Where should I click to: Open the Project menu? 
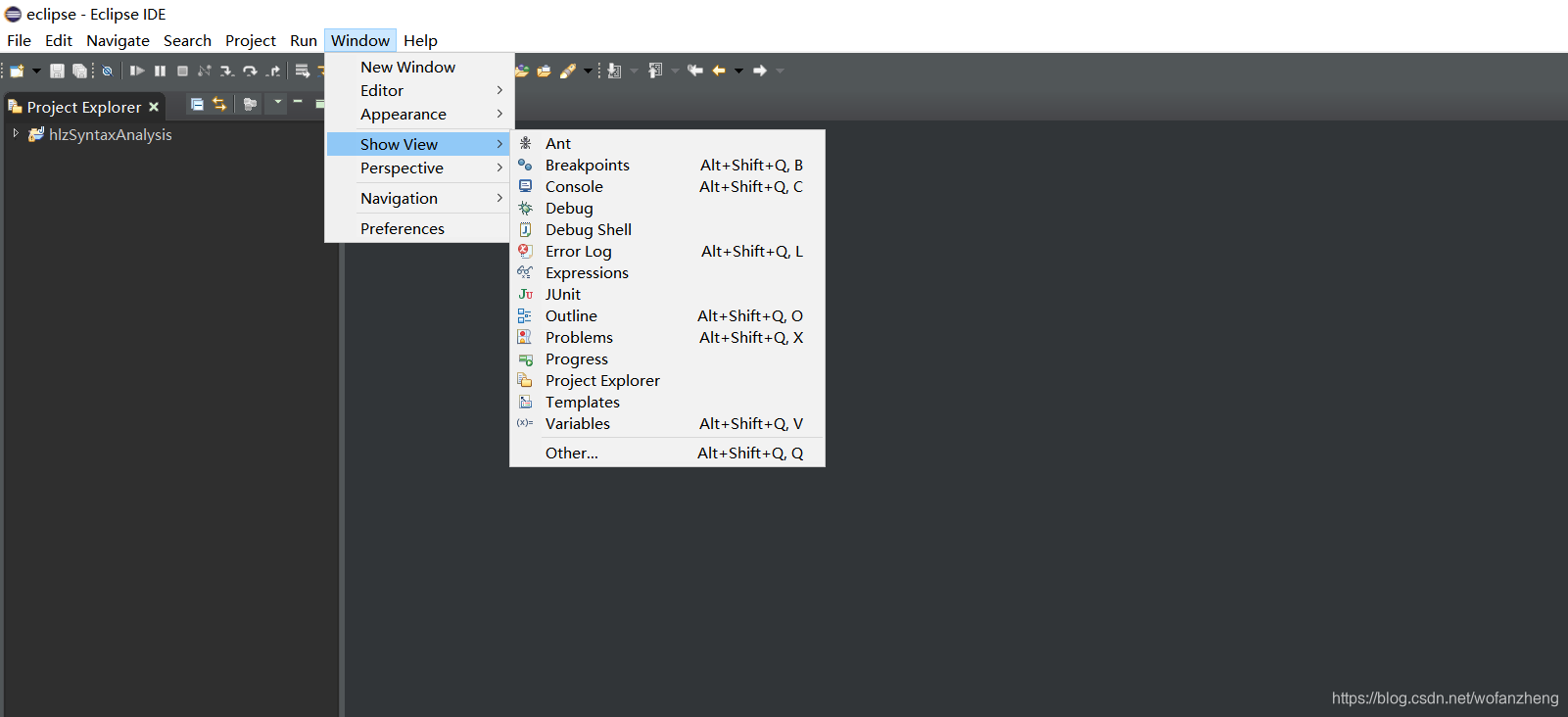251,41
